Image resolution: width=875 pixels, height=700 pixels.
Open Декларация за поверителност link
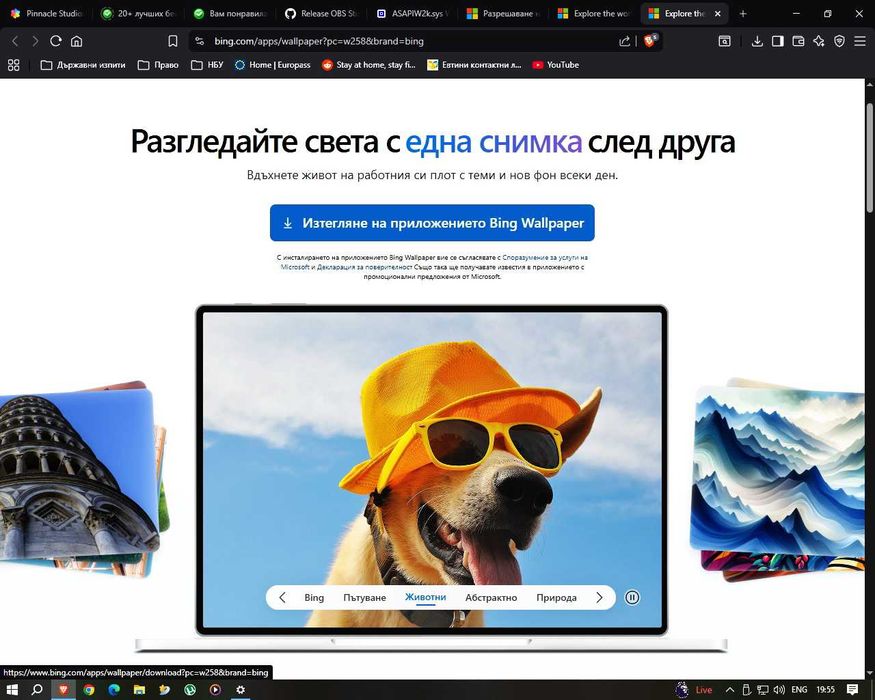[x=364, y=267]
